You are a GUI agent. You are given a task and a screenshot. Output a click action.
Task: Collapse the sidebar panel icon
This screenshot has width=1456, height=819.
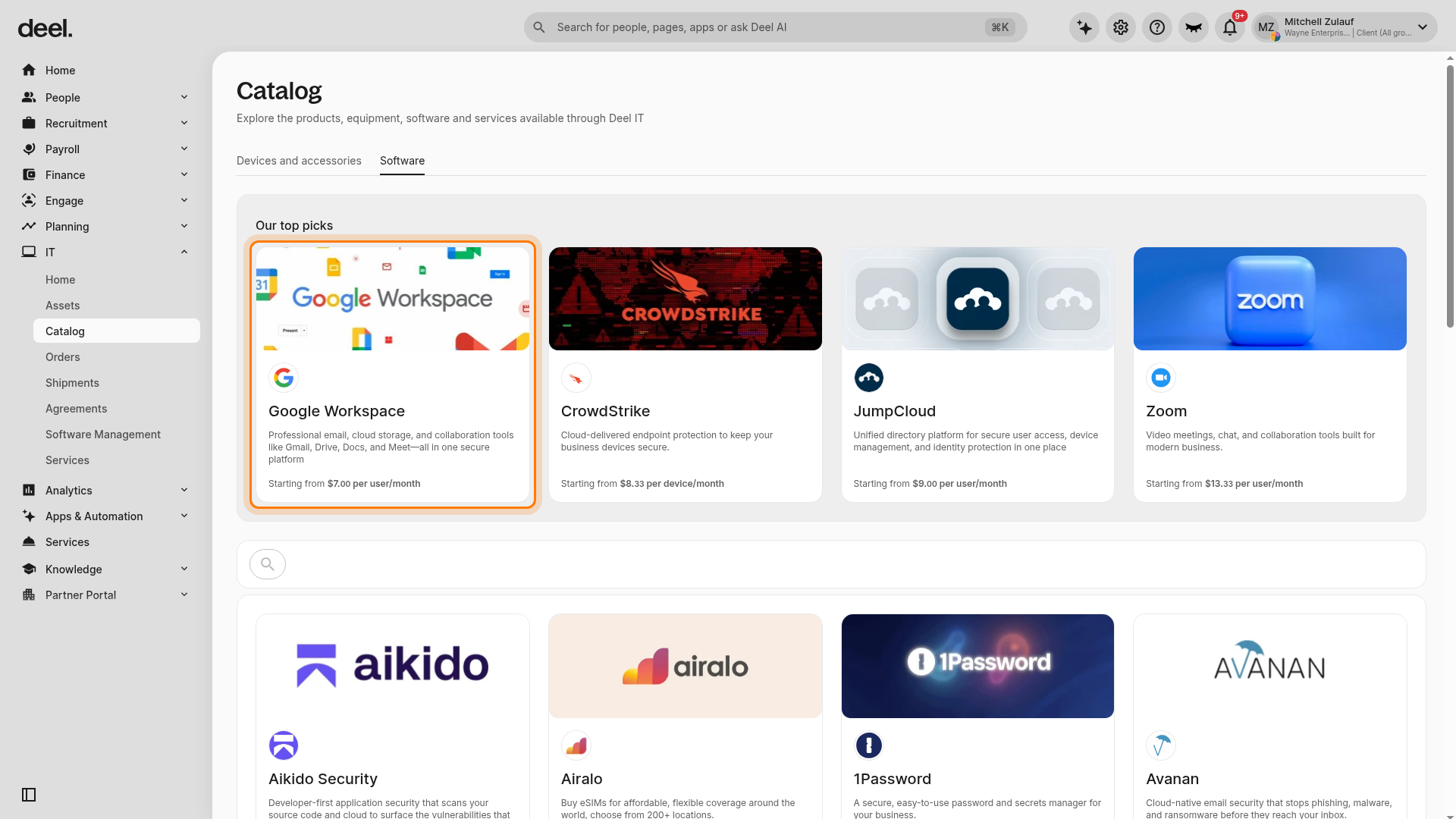[x=29, y=795]
